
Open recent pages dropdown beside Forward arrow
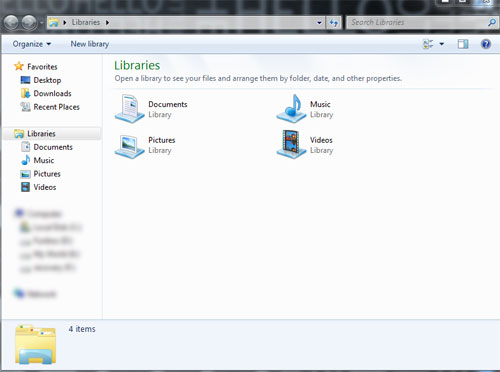click(42, 23)
